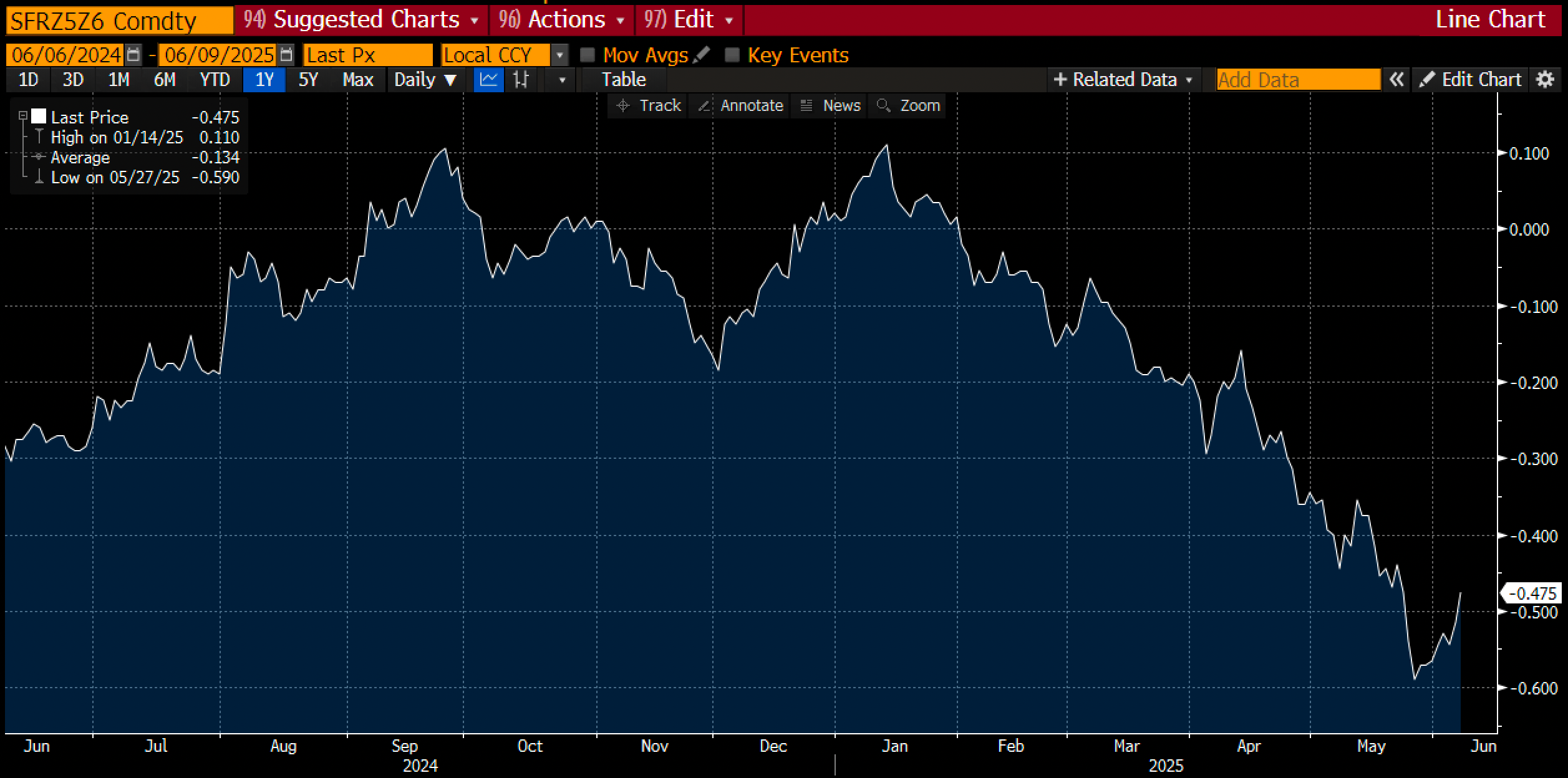
Task: Switch to candlestick bar chart icon
Action: [521, 80]
